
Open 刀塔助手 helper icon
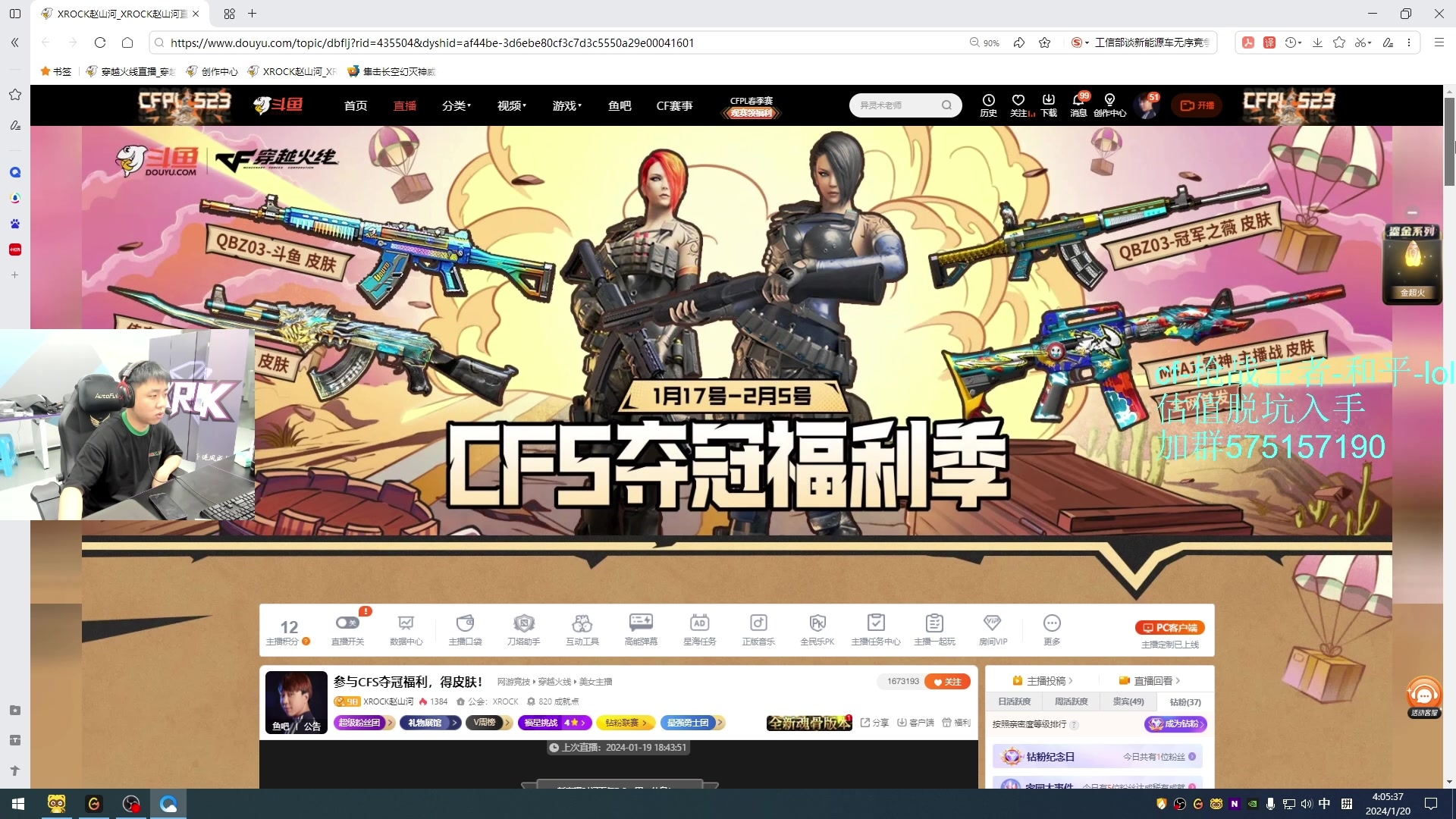pyautogui.click(x=523, y=623)
